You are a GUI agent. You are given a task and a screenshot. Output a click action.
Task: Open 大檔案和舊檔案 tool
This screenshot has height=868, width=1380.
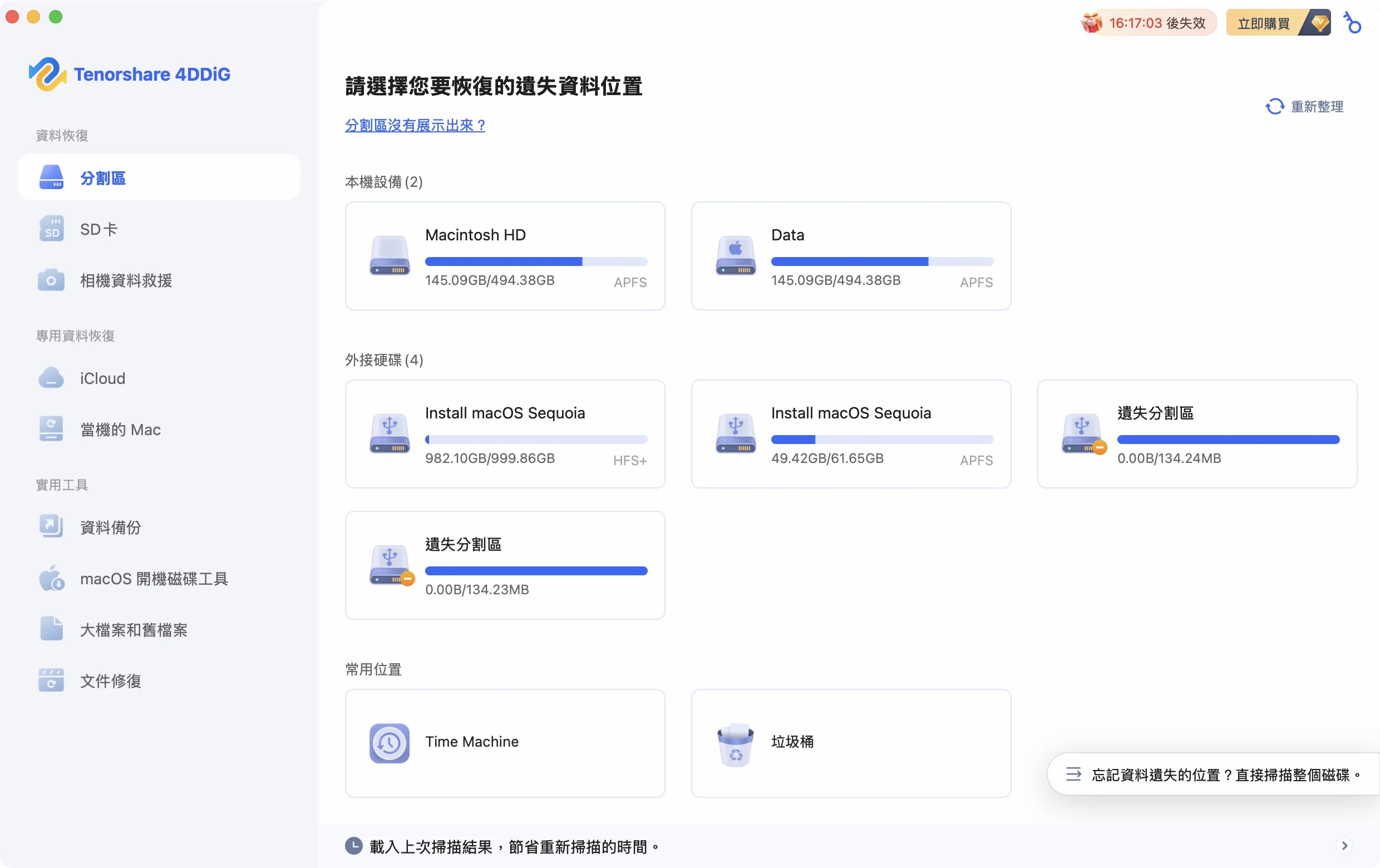(134, 629)
